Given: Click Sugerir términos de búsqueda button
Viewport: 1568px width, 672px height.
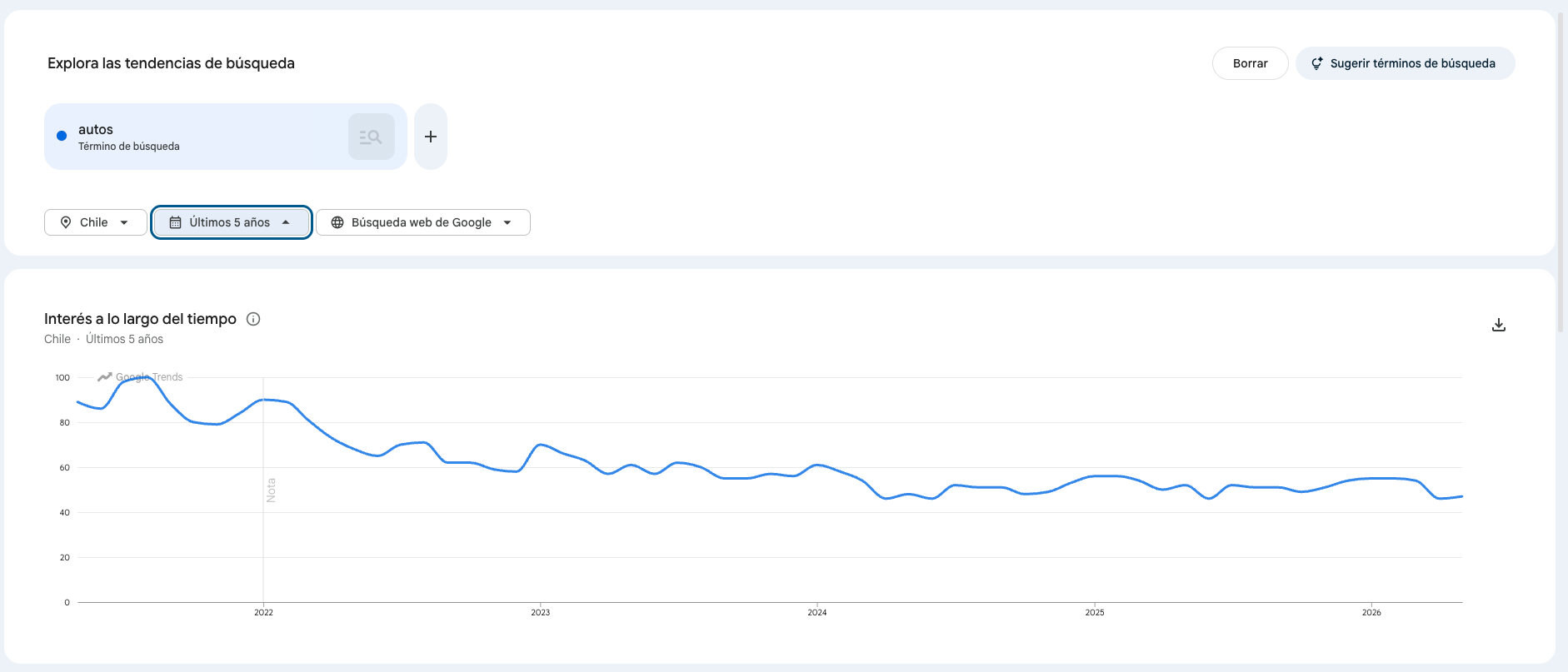Looking at the screenshot, I should pos(1406,63).
